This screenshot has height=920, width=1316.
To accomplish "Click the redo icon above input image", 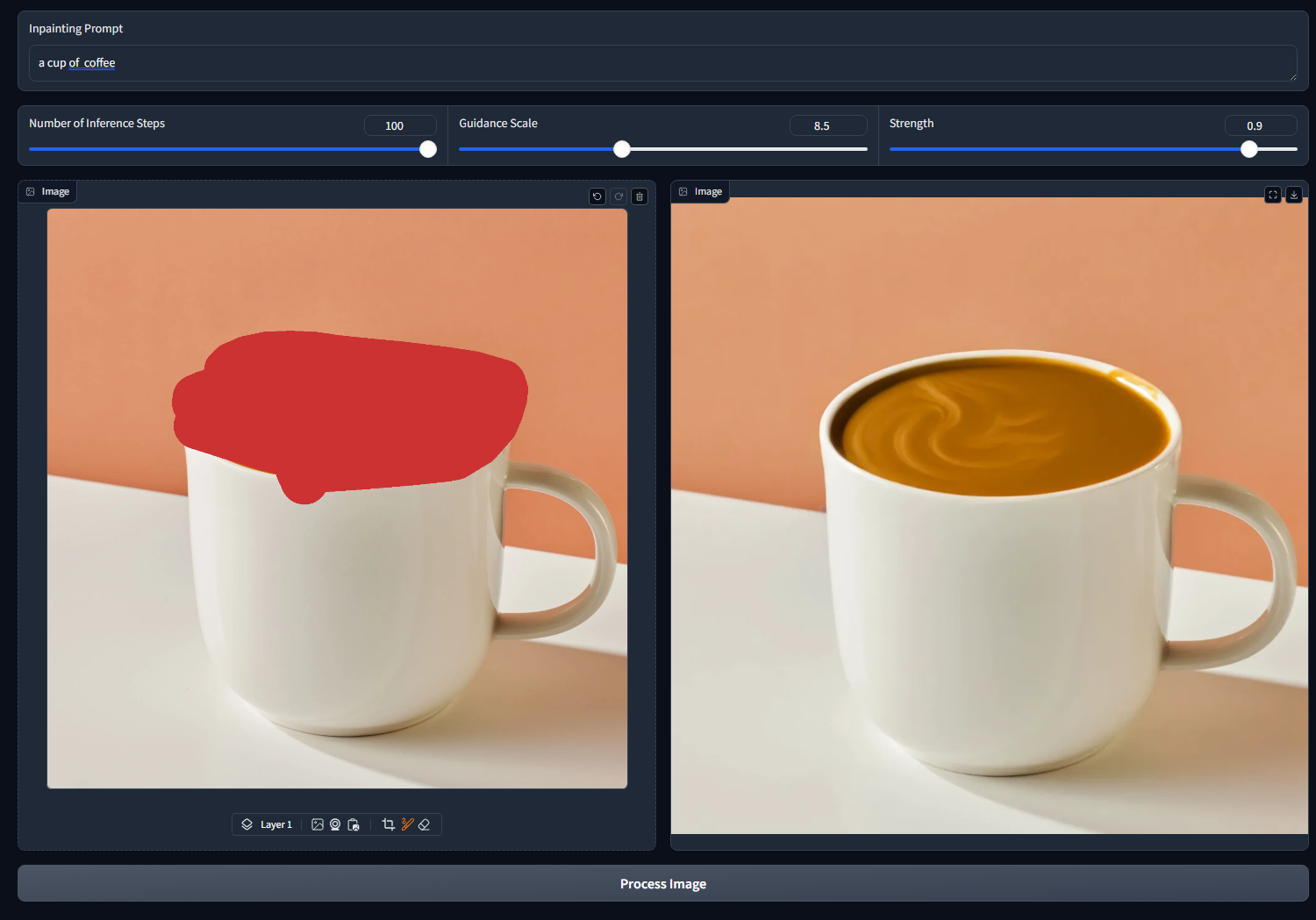I will click(619, 196).
